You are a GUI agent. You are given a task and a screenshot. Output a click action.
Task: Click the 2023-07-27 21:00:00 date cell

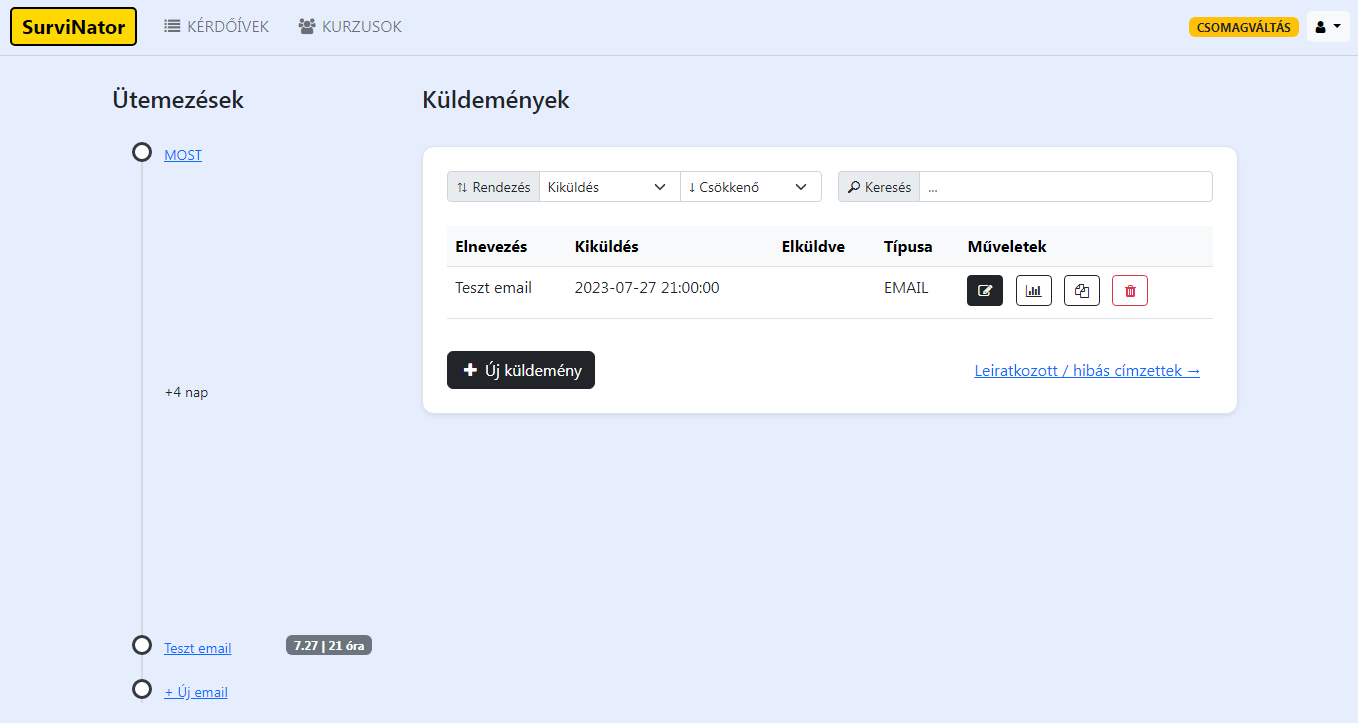pyautogui.click(x=647, y=288)
